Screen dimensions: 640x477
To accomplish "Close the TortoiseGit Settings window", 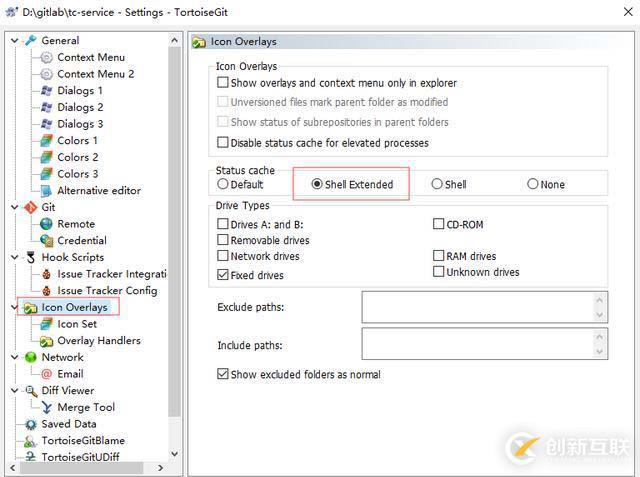I will (x=629, y=12).
